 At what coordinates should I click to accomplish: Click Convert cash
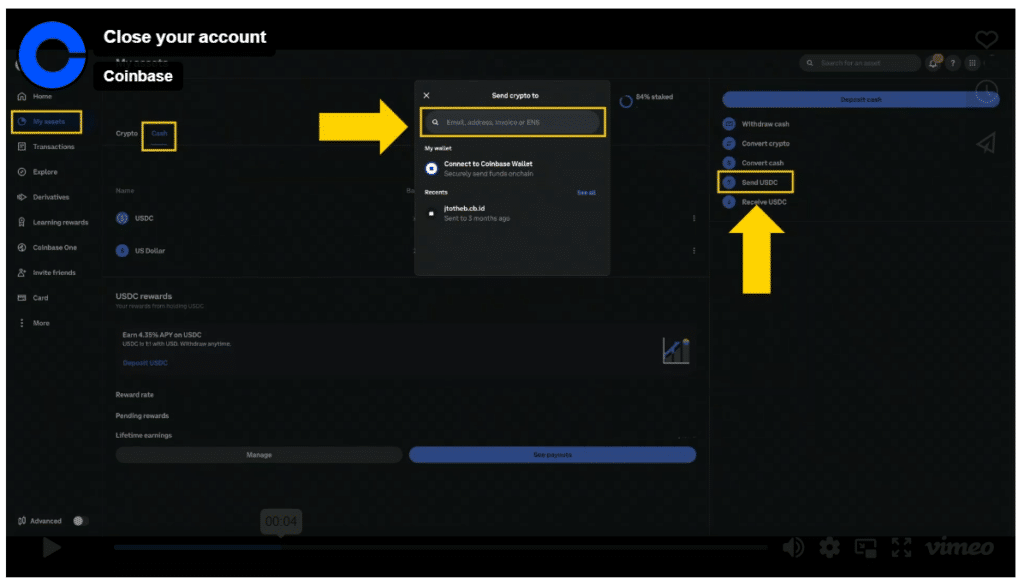click(754, 163)
